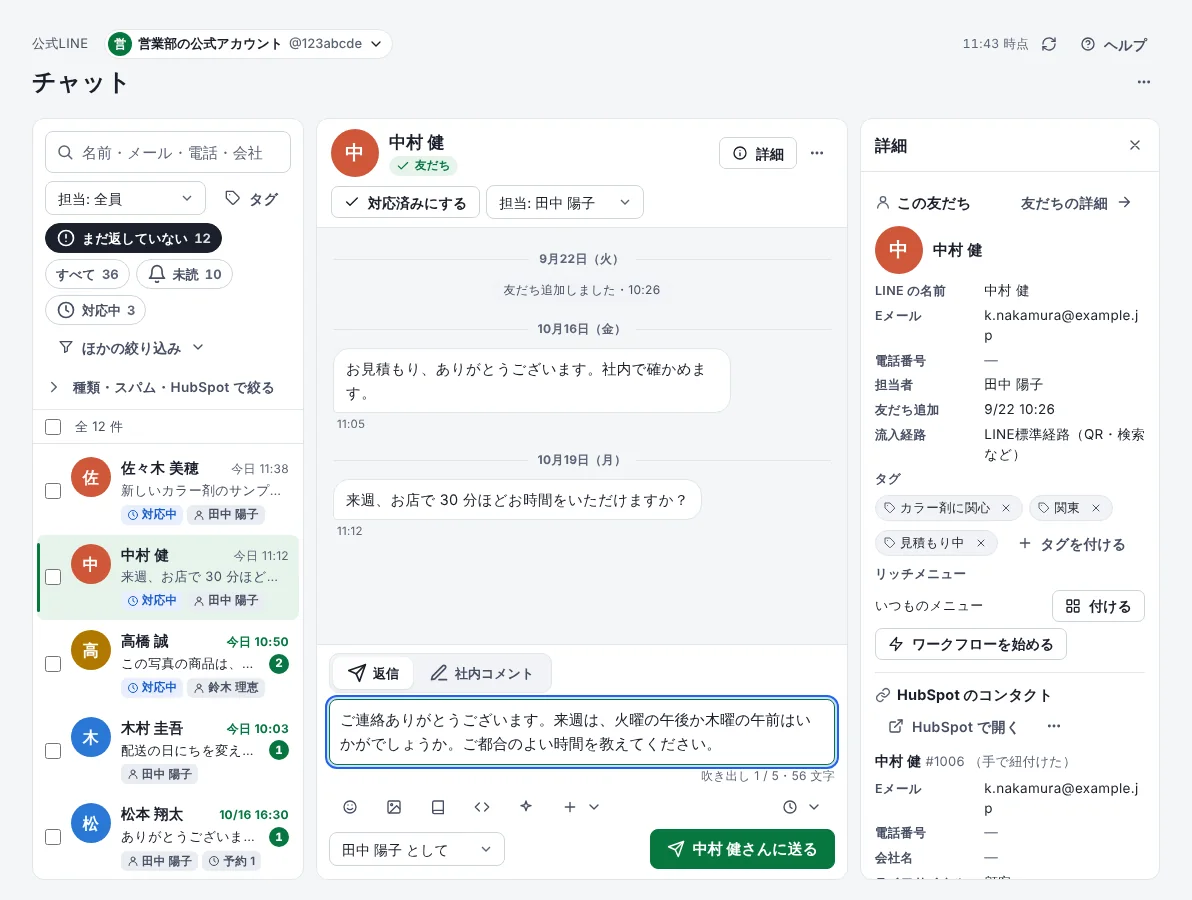Check the 中村 健 conversation checkbox

[53, 577]
